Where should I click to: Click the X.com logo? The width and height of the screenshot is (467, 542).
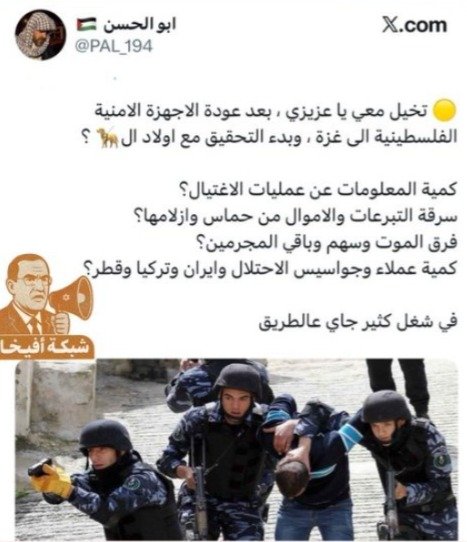pyautogui.click(x=414, y=26)
